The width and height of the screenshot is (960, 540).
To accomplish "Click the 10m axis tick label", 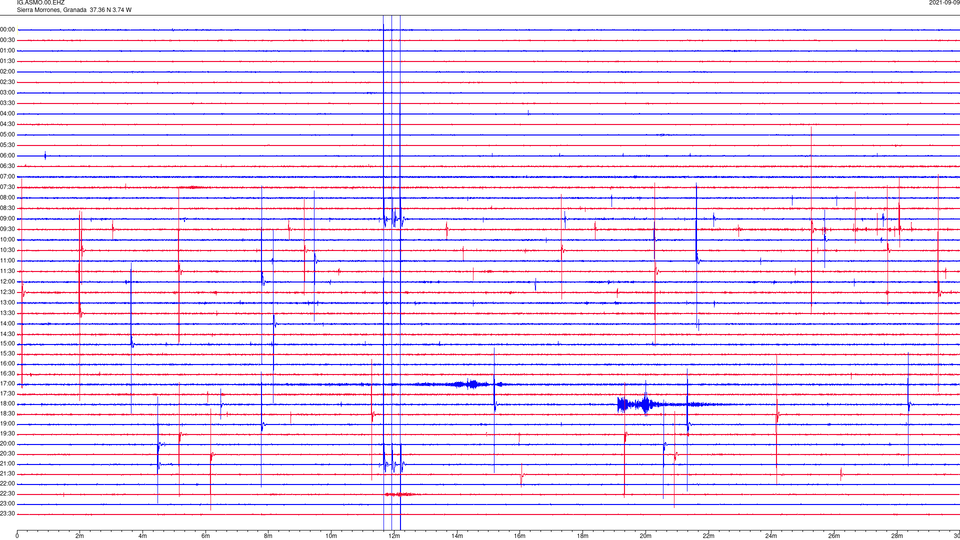I will (x=331, y=536).
